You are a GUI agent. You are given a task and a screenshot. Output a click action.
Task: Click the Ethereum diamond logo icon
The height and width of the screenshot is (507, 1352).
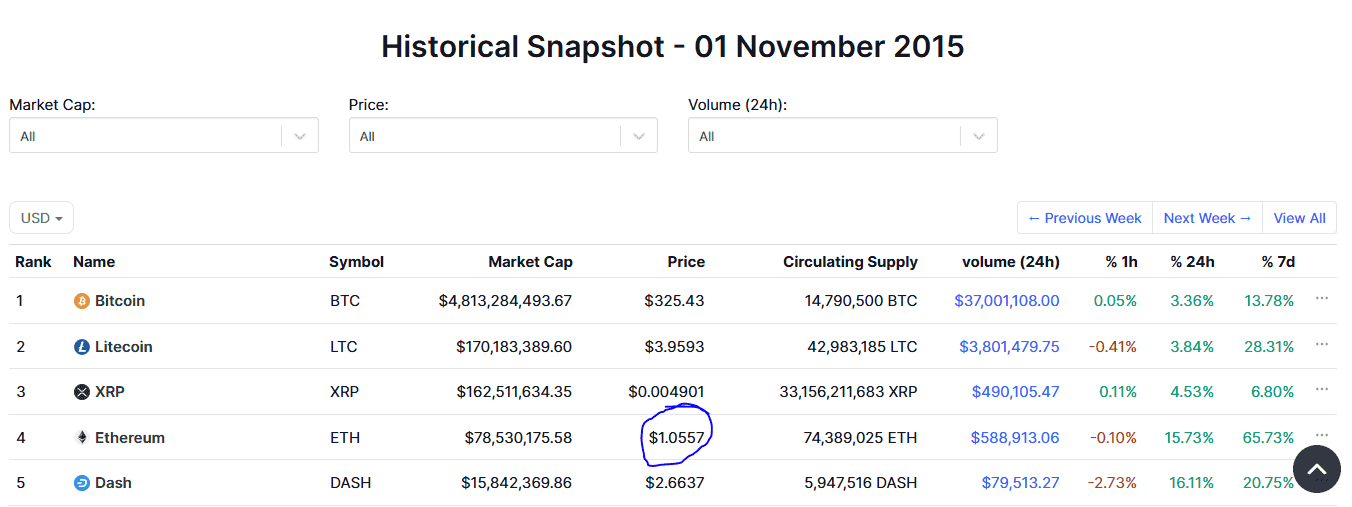point(82,437)
